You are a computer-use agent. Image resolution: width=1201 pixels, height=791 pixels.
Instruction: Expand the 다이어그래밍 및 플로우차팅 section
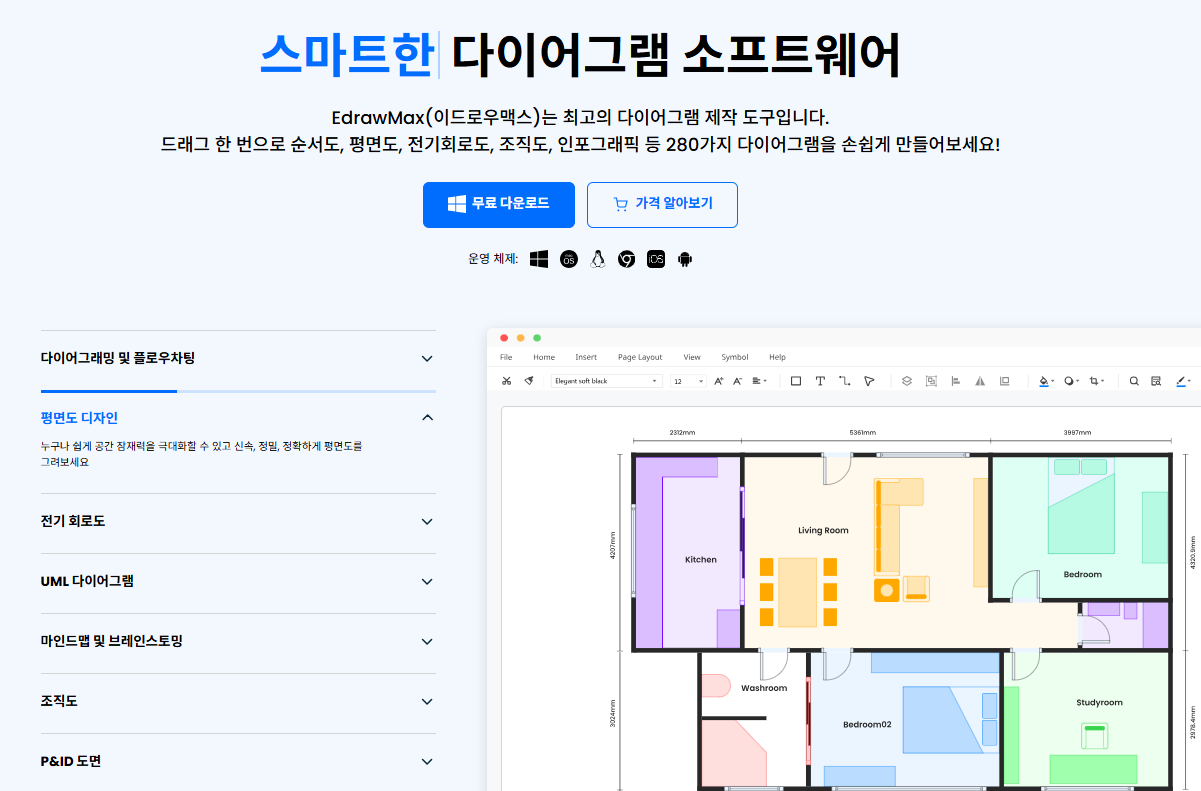click(x=238, y=358)
